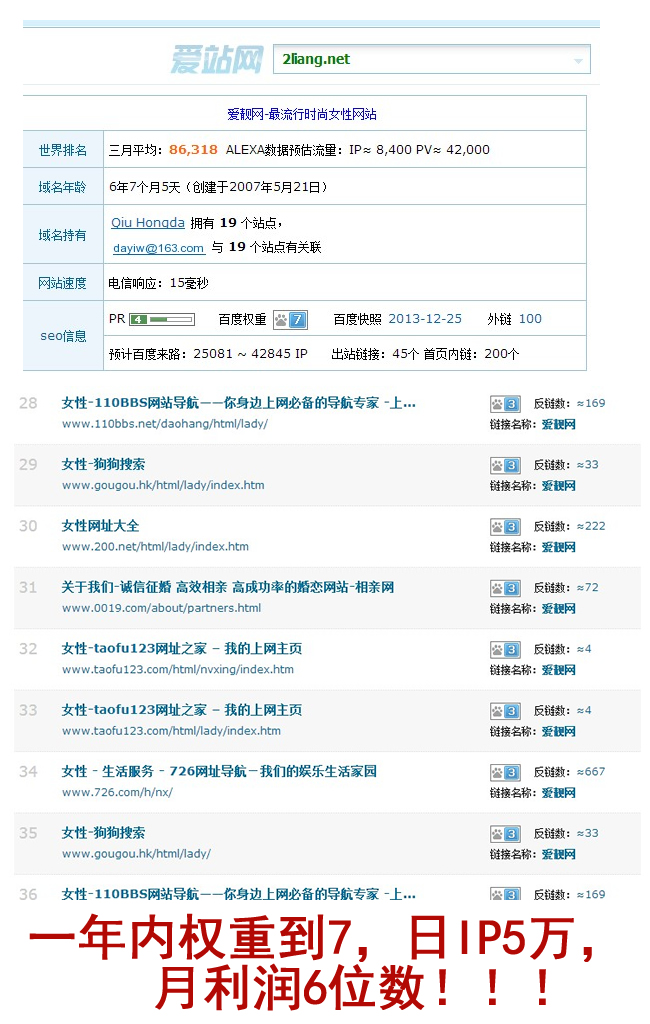Screen dimensions: 650x1024
Task: Click 反链数 ≈72 in row 31
Action: tap(566, 588)
